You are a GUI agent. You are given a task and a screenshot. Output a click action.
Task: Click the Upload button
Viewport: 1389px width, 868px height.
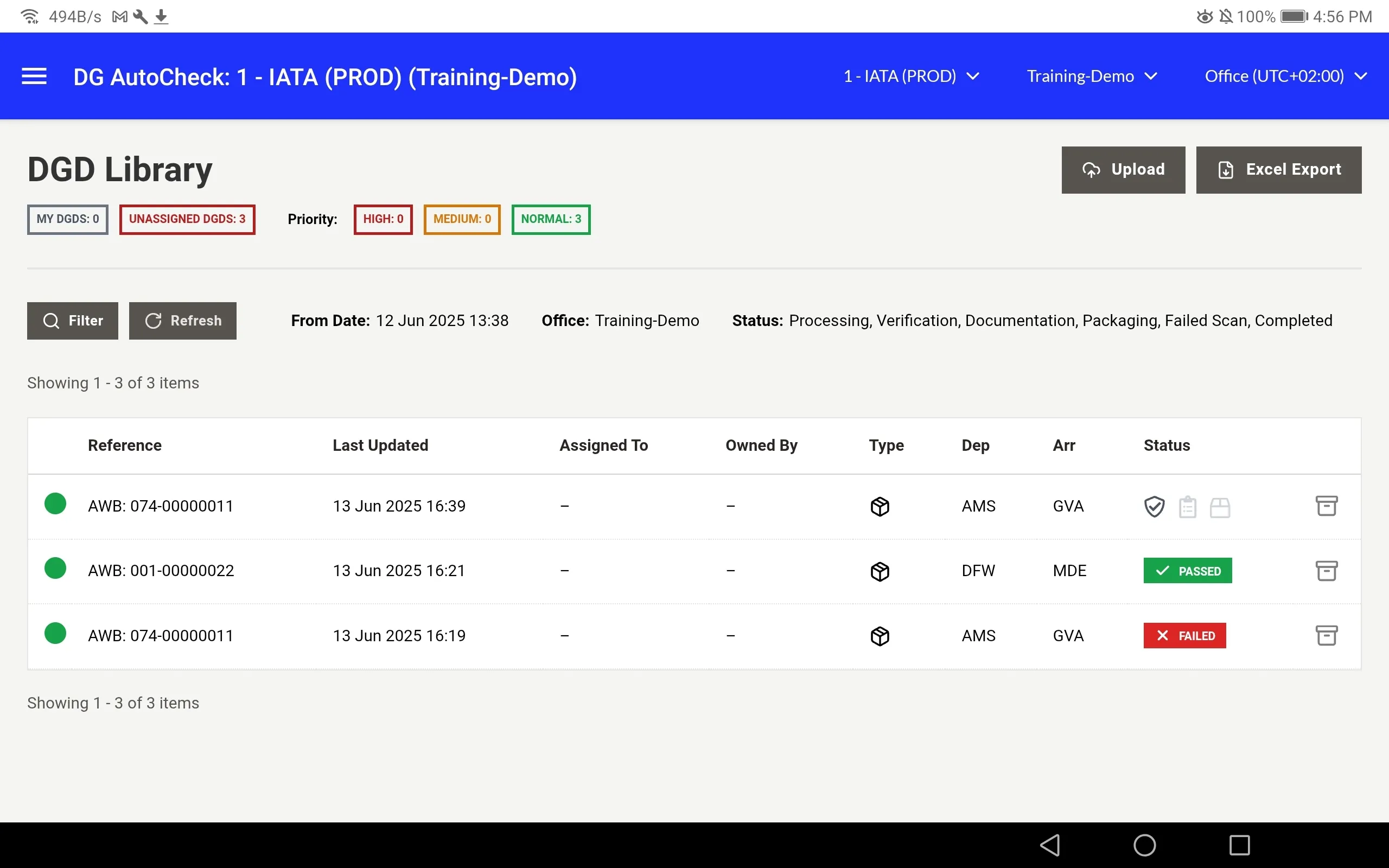pos(1123,170)
